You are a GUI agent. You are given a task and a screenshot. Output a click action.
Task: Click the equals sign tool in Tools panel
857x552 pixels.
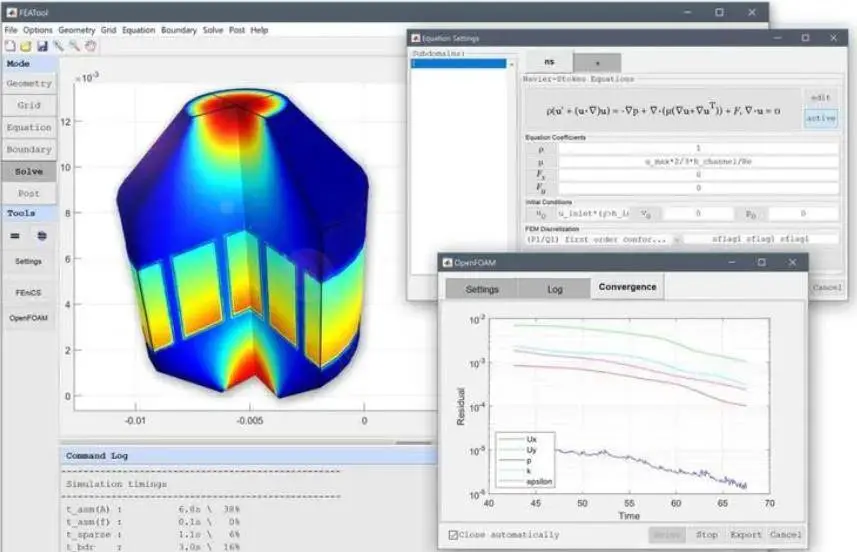pos(15,236)
